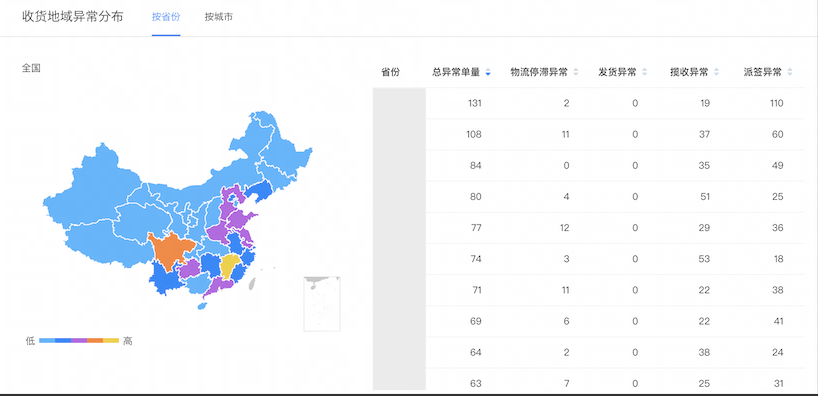The image size is (818, 396).
Task: Click the orange segment in legend bar
Action: point(95,341)
